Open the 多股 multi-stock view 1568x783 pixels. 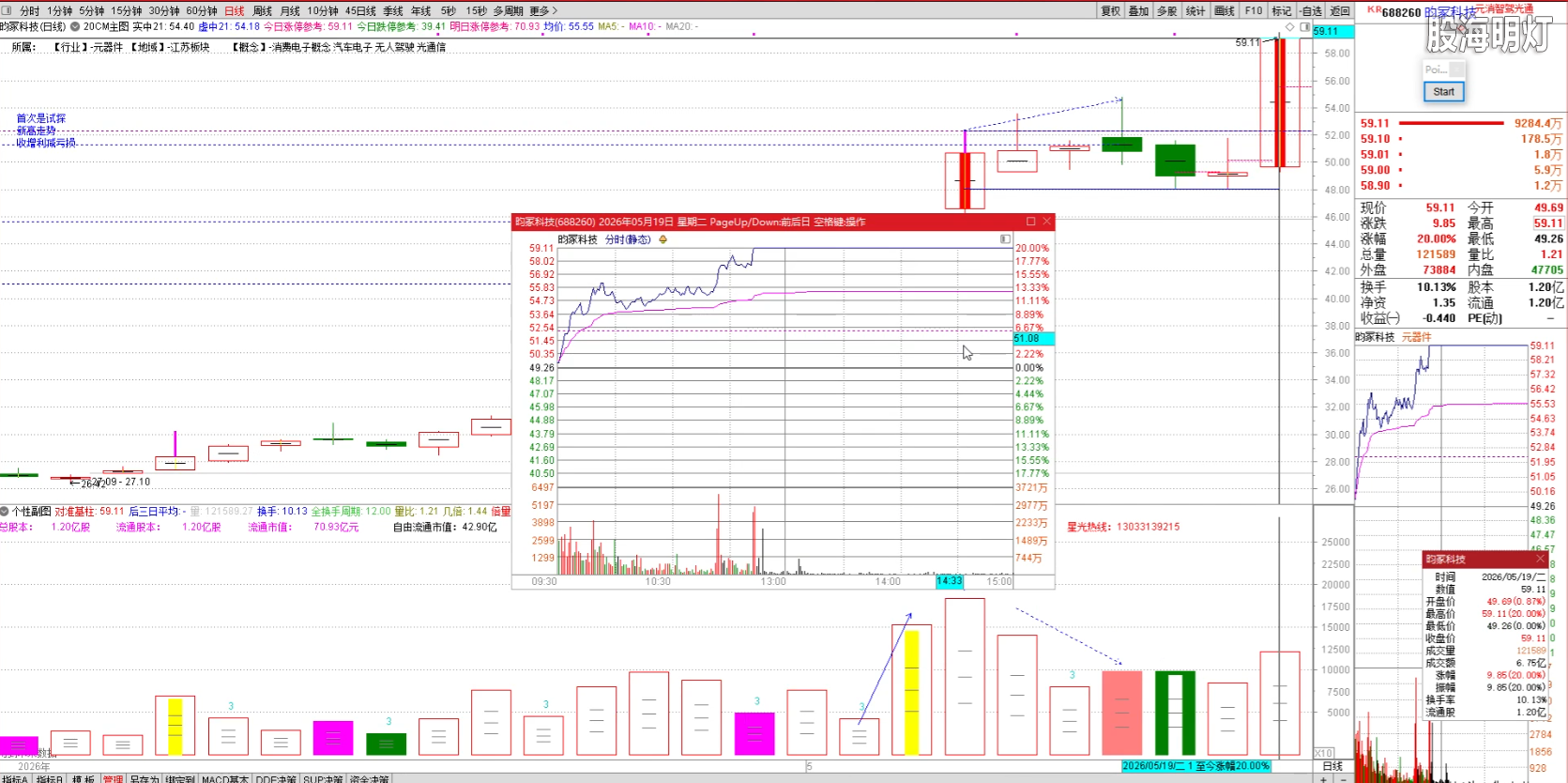click(1167, 11)
